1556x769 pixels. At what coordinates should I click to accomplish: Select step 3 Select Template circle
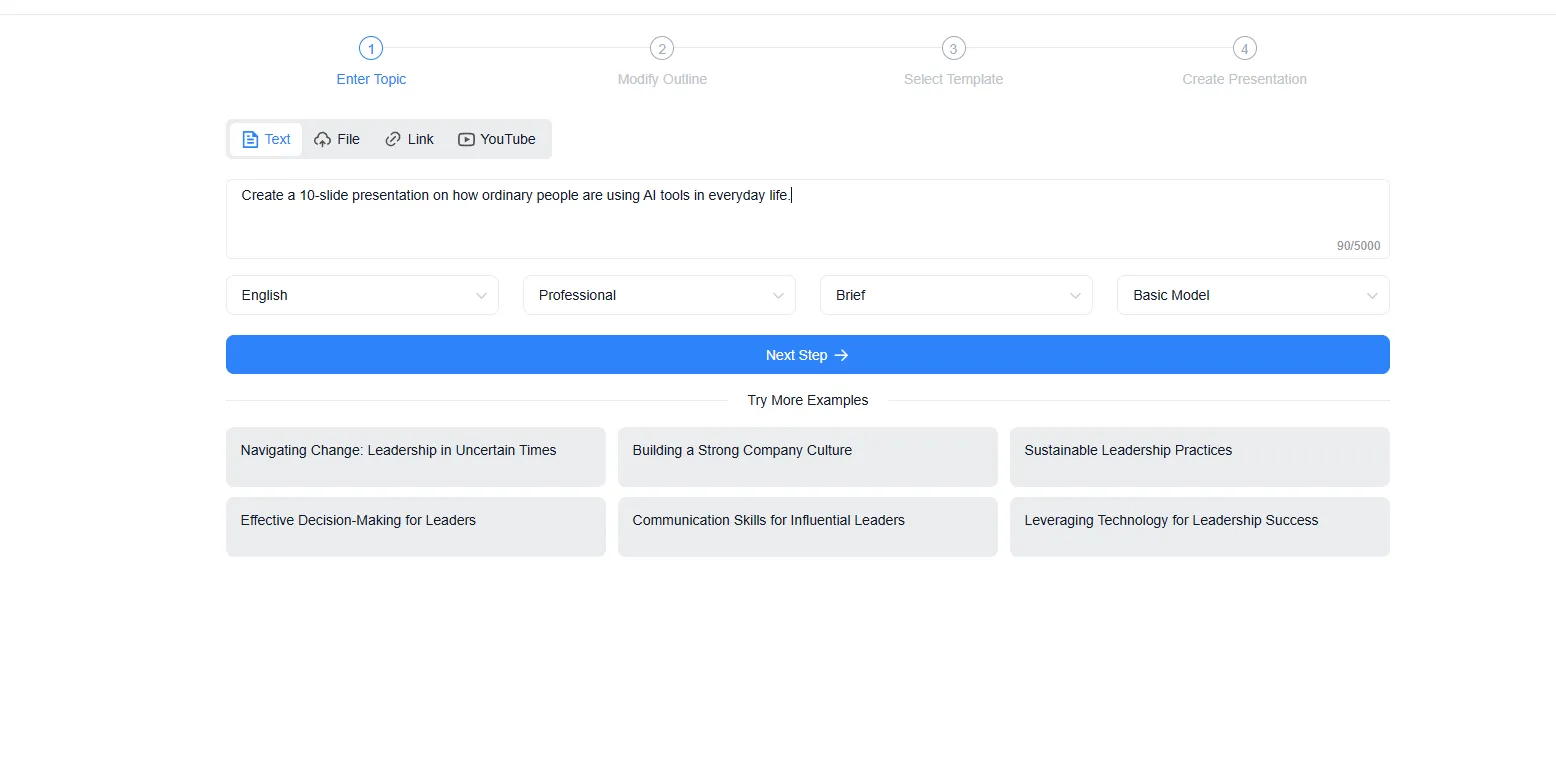[953, 48]
